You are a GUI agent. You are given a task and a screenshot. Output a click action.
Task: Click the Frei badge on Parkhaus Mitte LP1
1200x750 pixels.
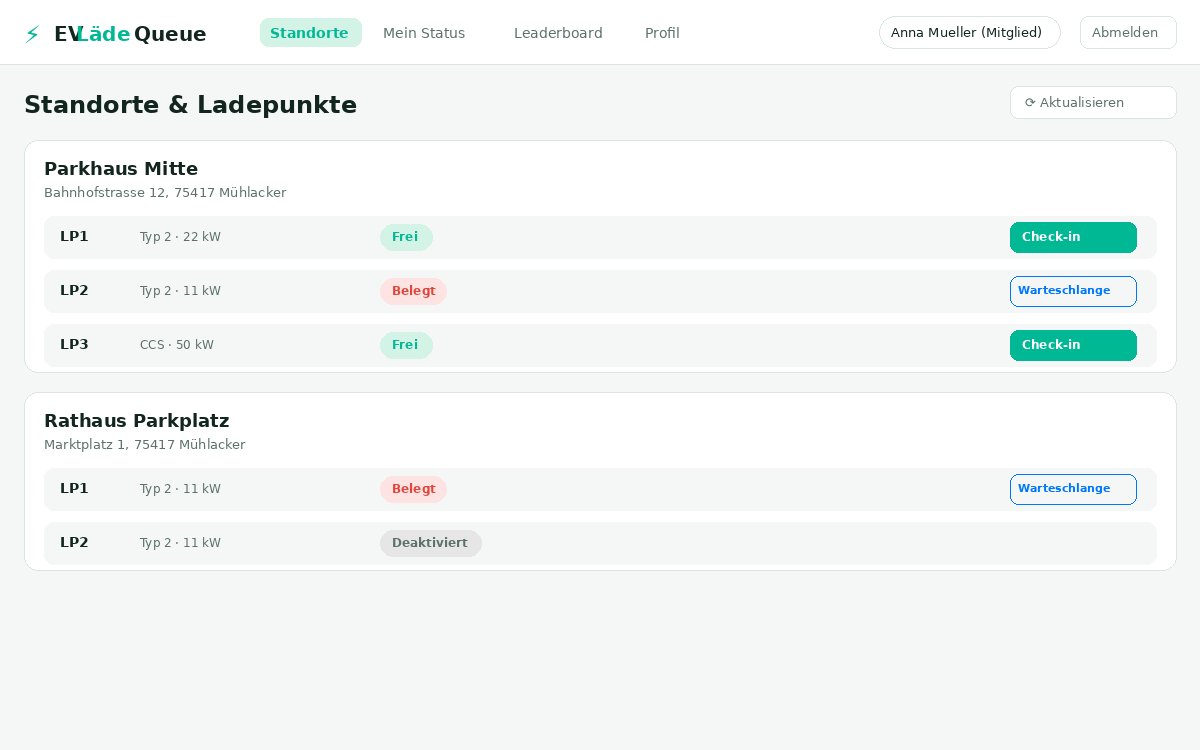(406, 237)
